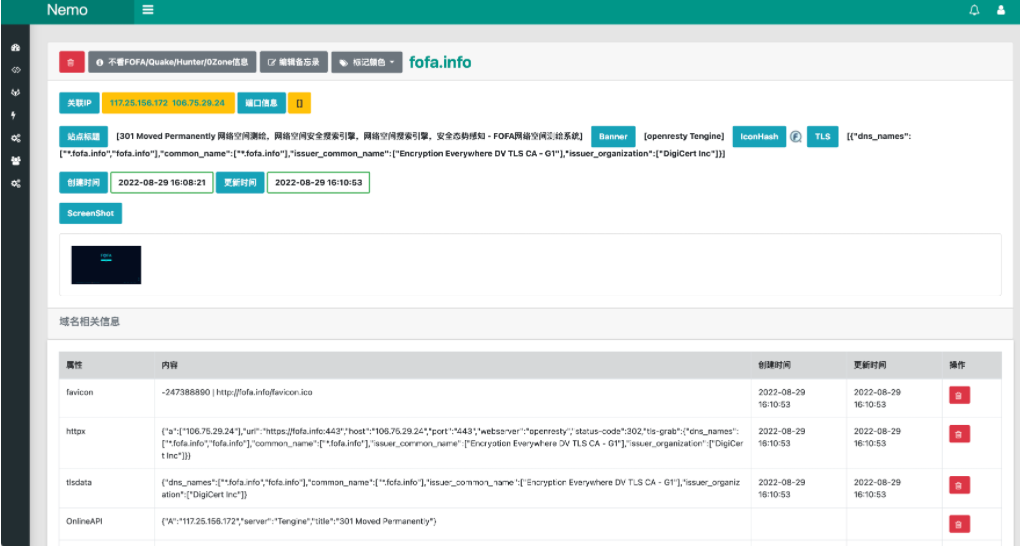Open the fox-shaped sidebar icon

click(x=16, y=92)
